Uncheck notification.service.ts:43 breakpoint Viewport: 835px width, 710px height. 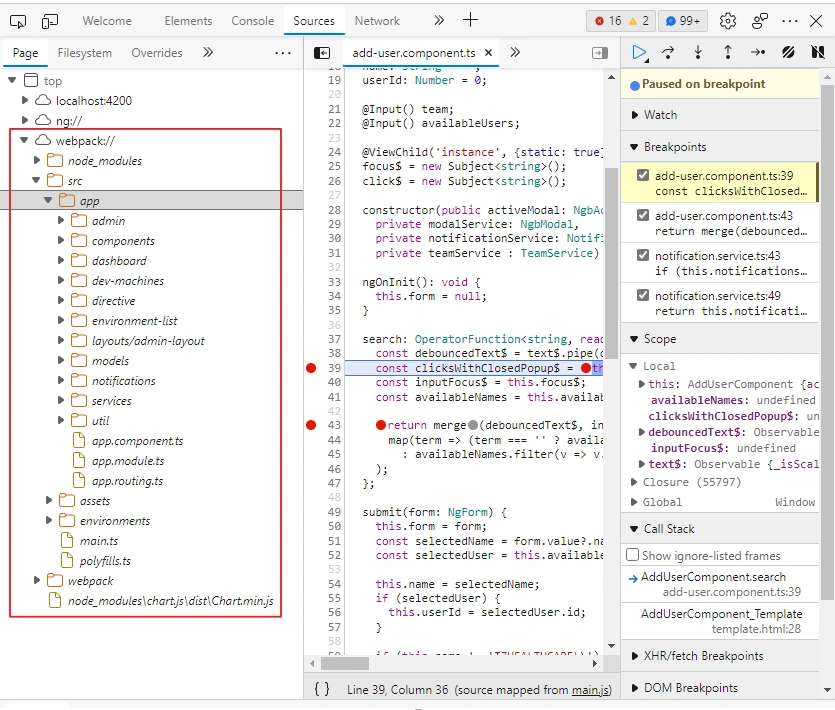click(643, 255)
